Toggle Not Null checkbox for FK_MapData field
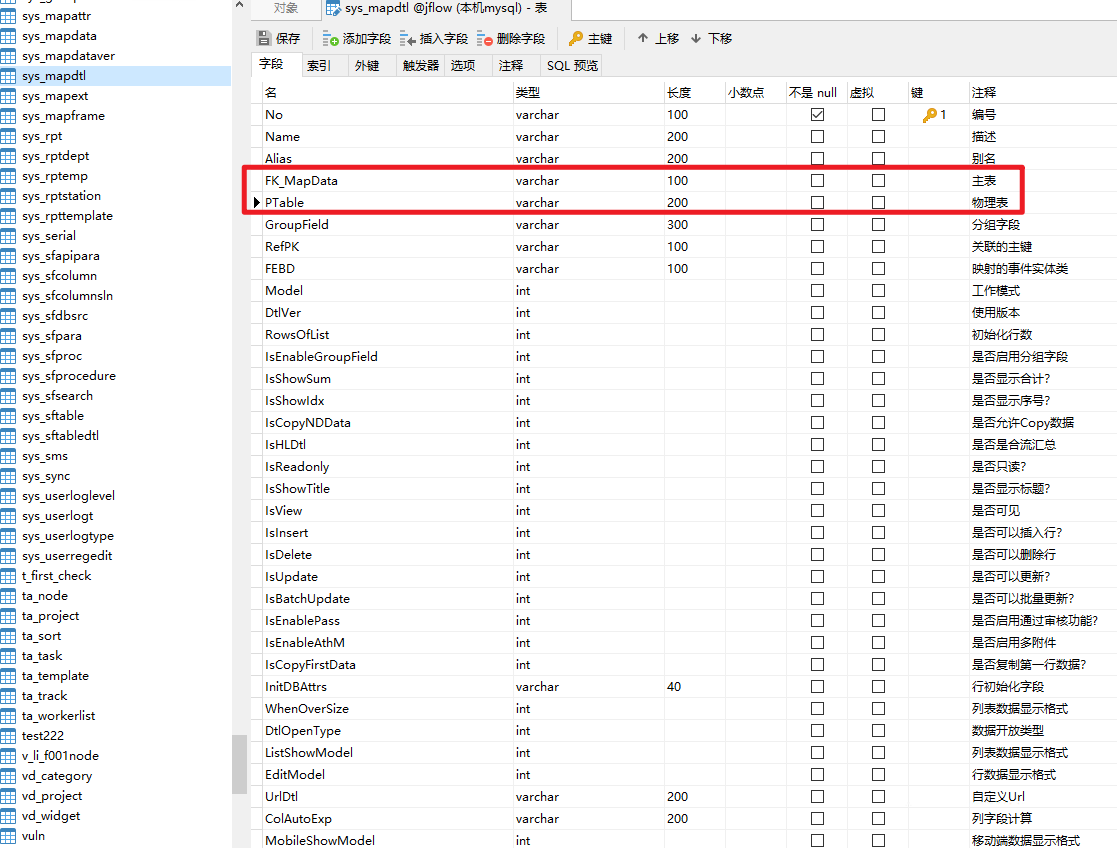The height and width of the screenshot is (848, 1117). (817, 181)
